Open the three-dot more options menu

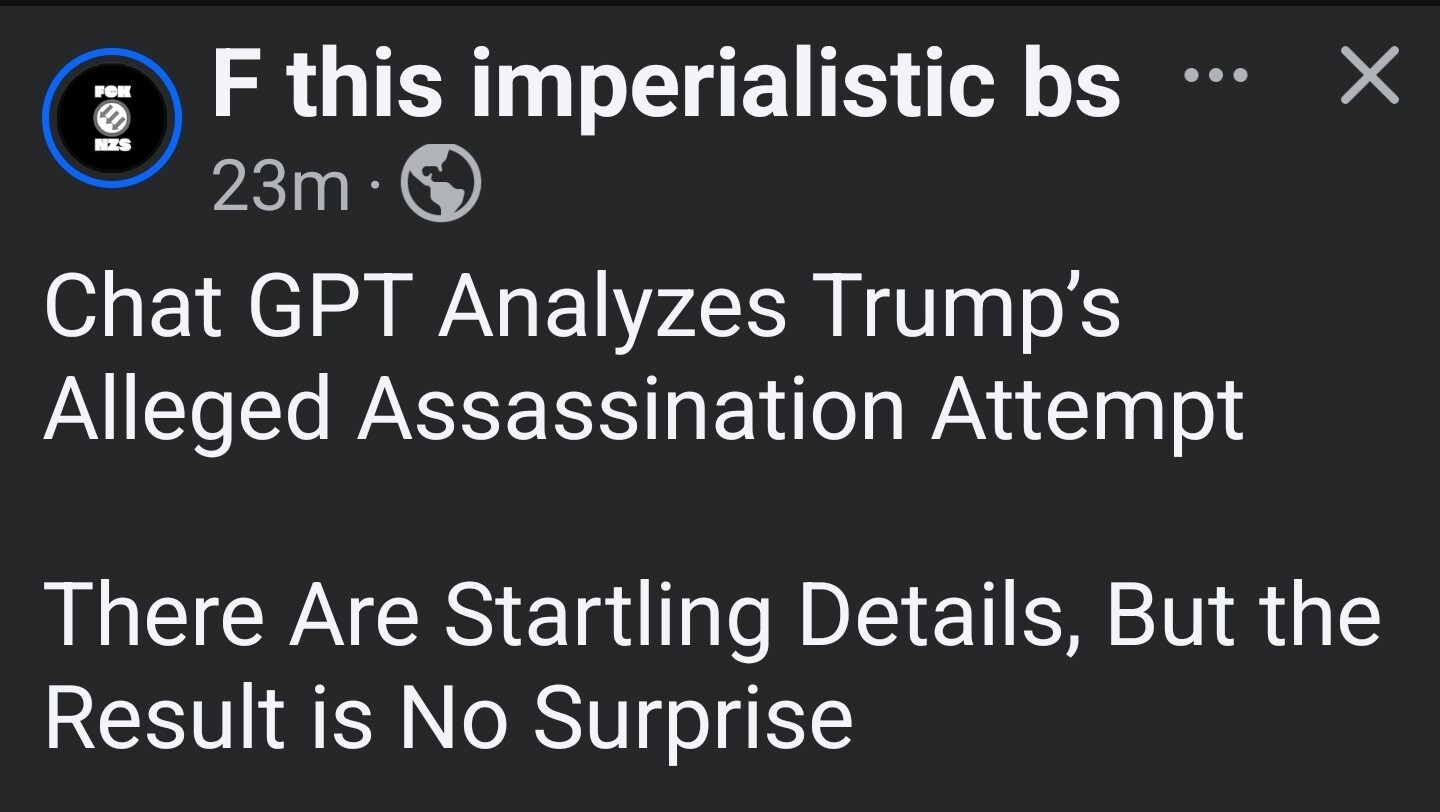pos(1215,75)
